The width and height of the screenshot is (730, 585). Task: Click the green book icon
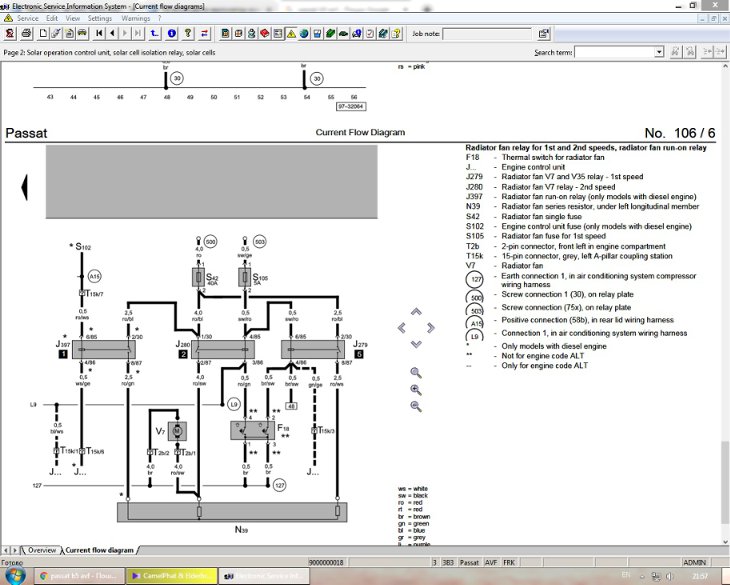pyautogui.click(x=330, y=34)
